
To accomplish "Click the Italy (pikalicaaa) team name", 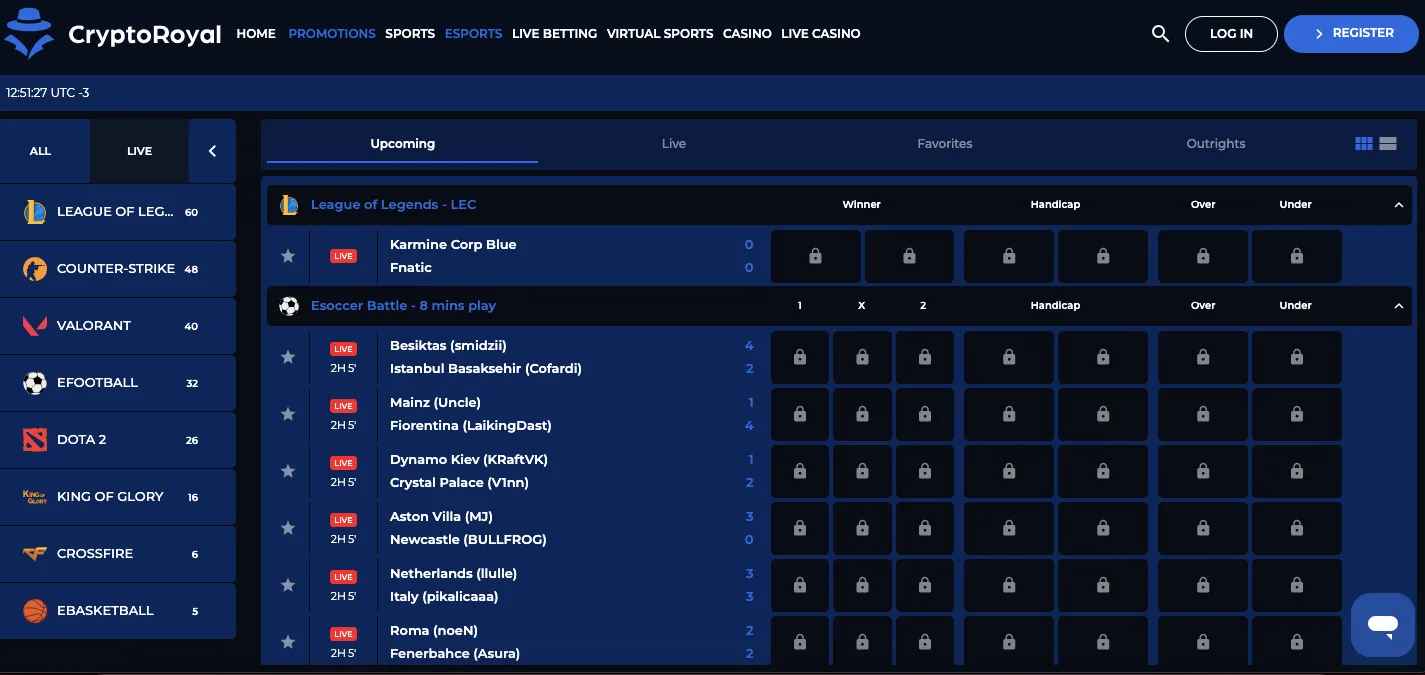I will [444, 597].
